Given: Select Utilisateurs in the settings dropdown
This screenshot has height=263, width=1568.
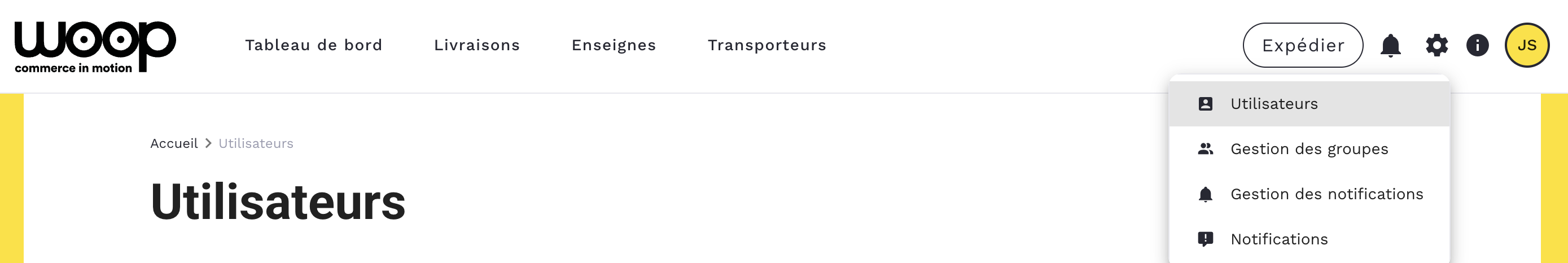Looking at the screenshot, I should click(1274, 104).
